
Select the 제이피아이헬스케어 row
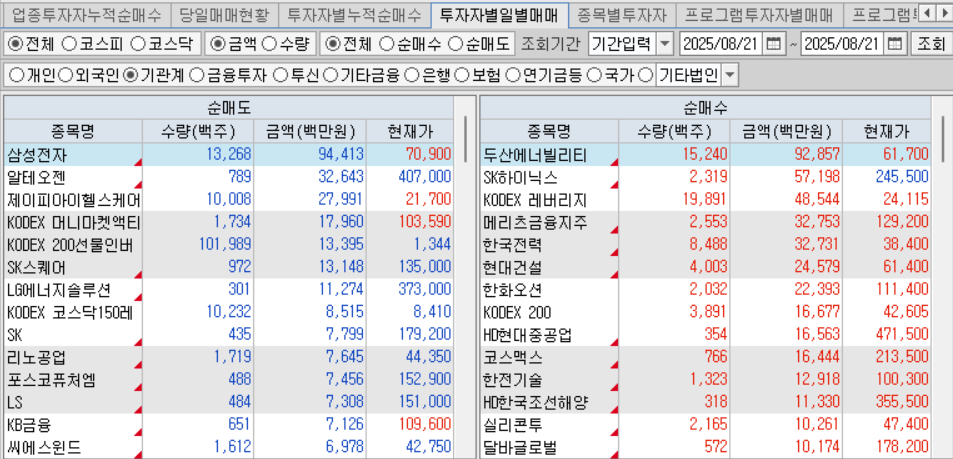click(x=229, y=199)
